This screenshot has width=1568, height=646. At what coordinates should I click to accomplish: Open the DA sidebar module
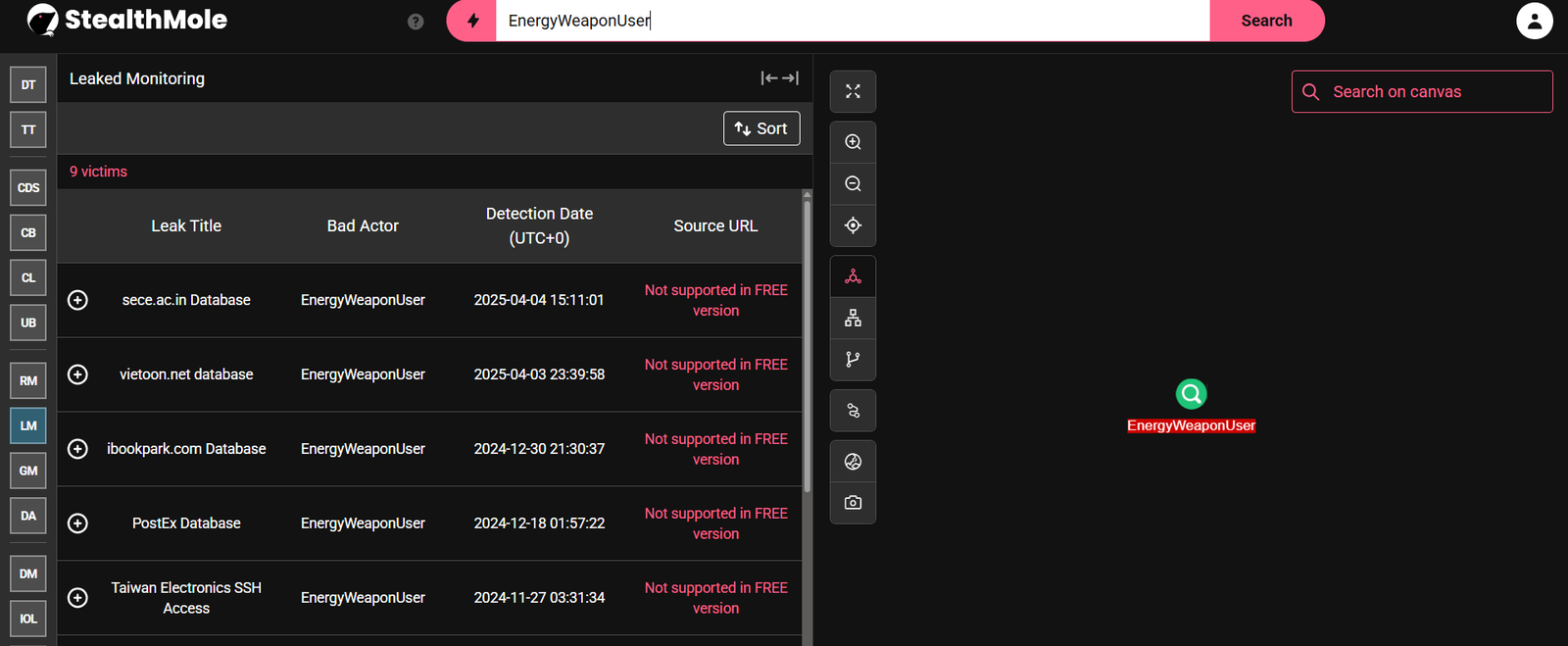pos(28,516)
